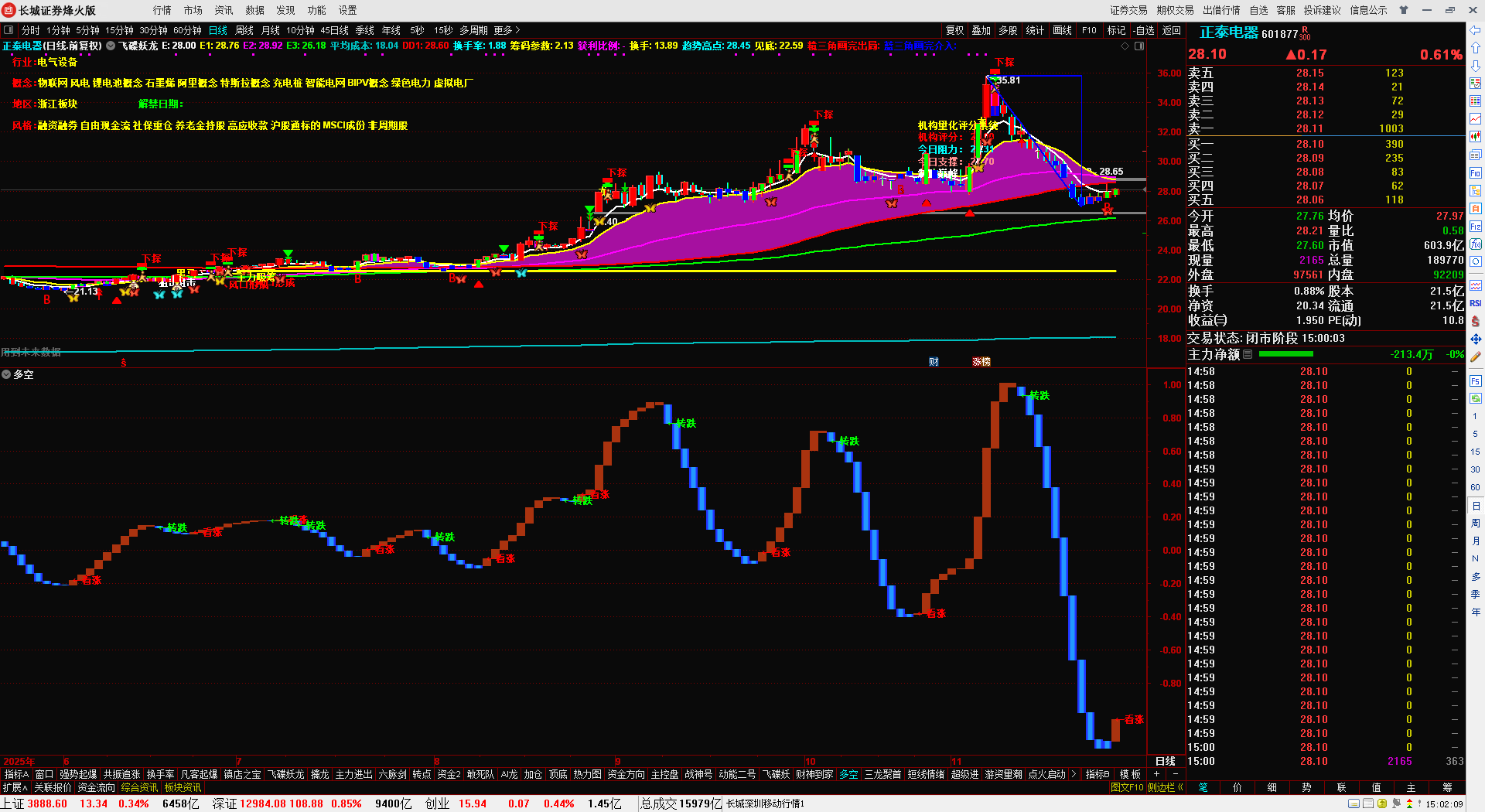Select the 月 period in the right strip
The image size is (1485, 812).
(1475, 541)
